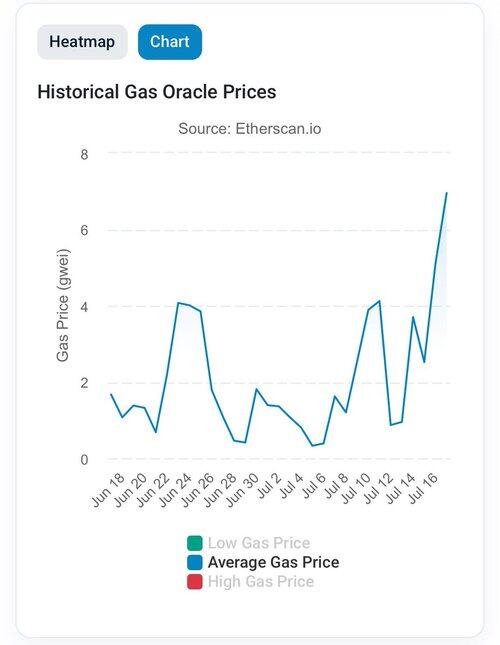The image size is (500, 645).
Task: Click the blue Average Gas Price swatch
Action: point(194,562)
